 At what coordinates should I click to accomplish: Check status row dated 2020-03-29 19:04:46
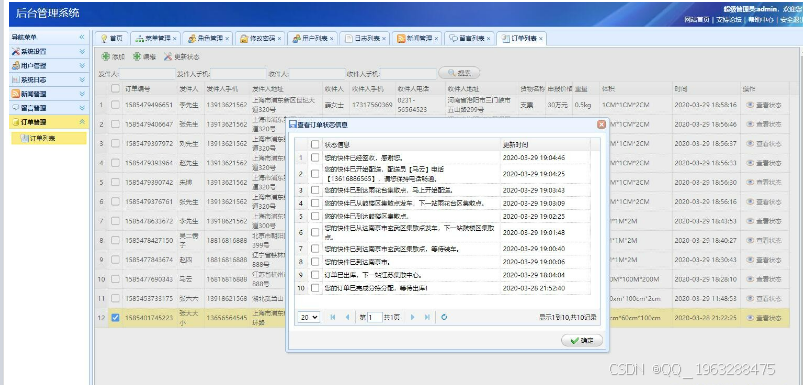coord(315,158)
